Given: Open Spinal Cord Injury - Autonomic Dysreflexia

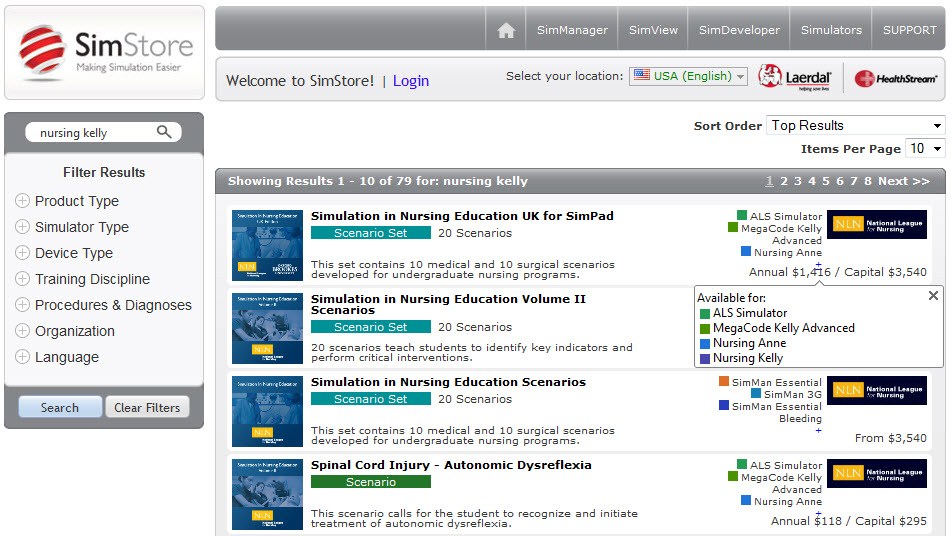Looking at the screenshot, I should pyautogui.click(x=451, y=465).
